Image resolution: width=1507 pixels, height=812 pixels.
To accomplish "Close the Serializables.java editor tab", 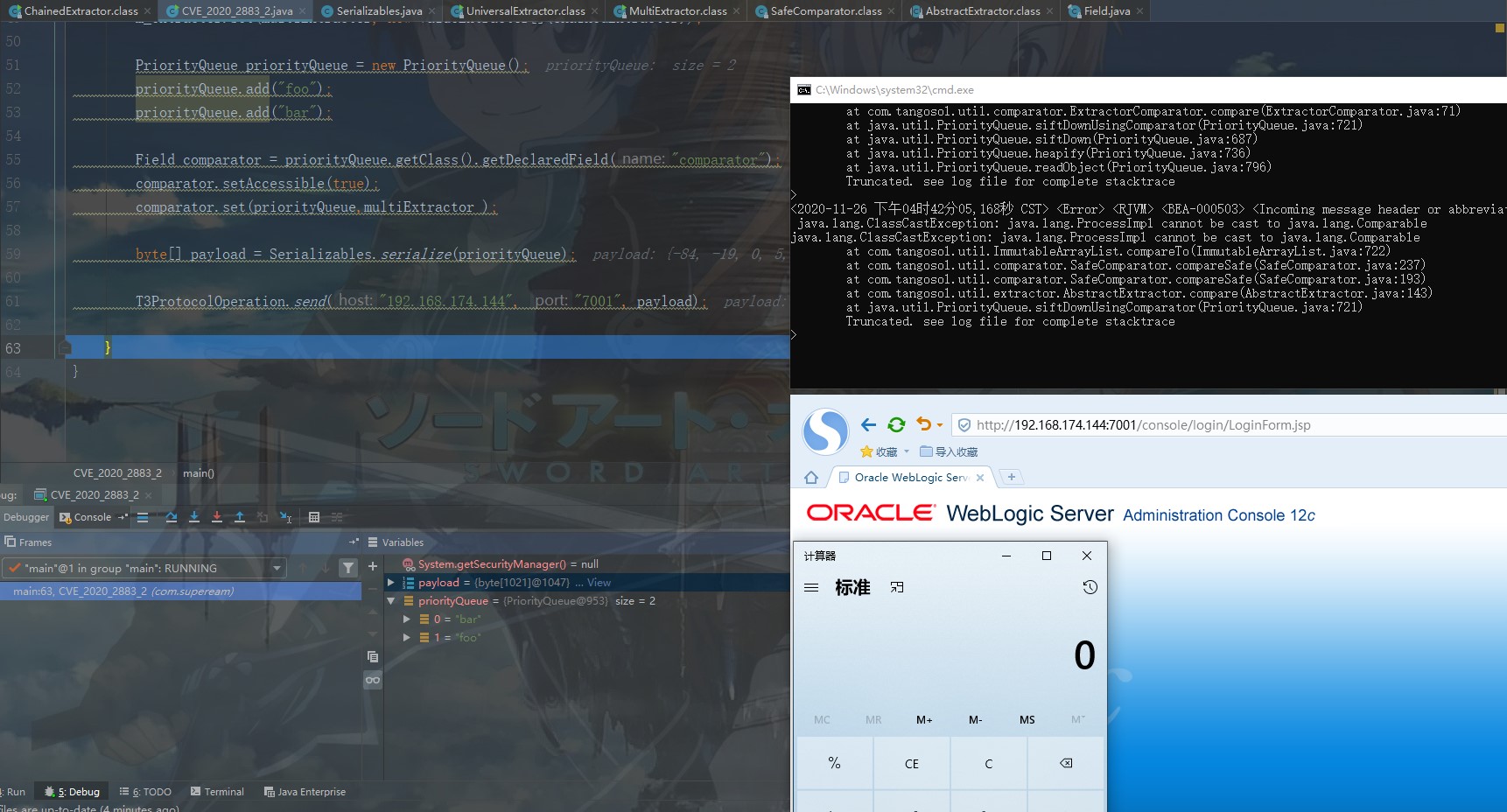I will pos(432,11).
